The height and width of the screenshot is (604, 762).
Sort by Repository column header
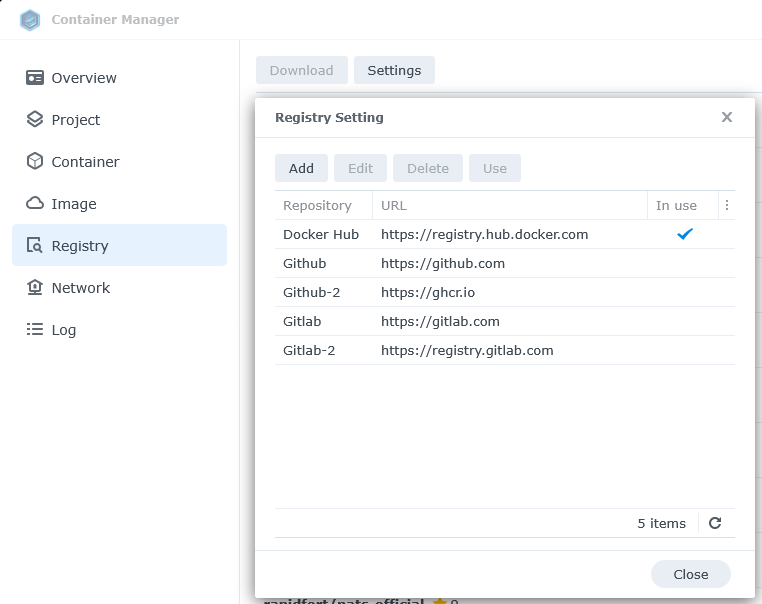pyautogui.click(x=317, y=205)
